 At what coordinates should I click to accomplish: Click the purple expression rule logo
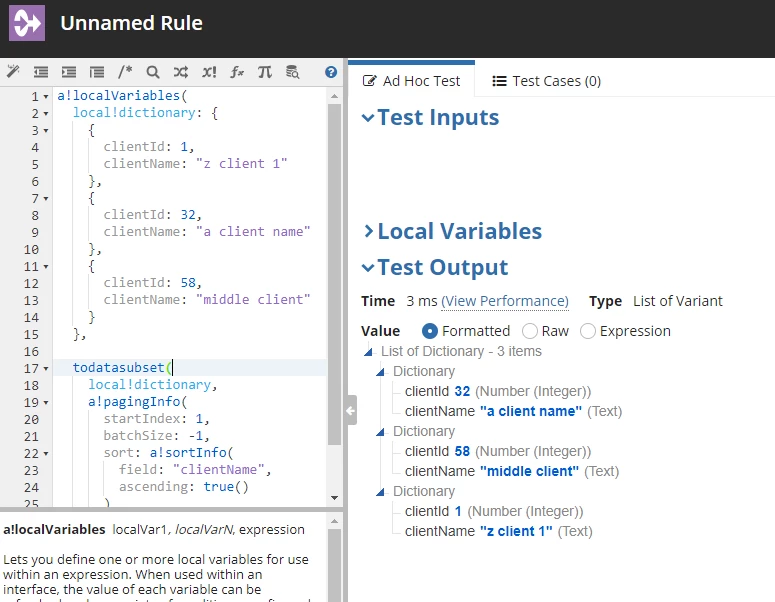(27, 23)
